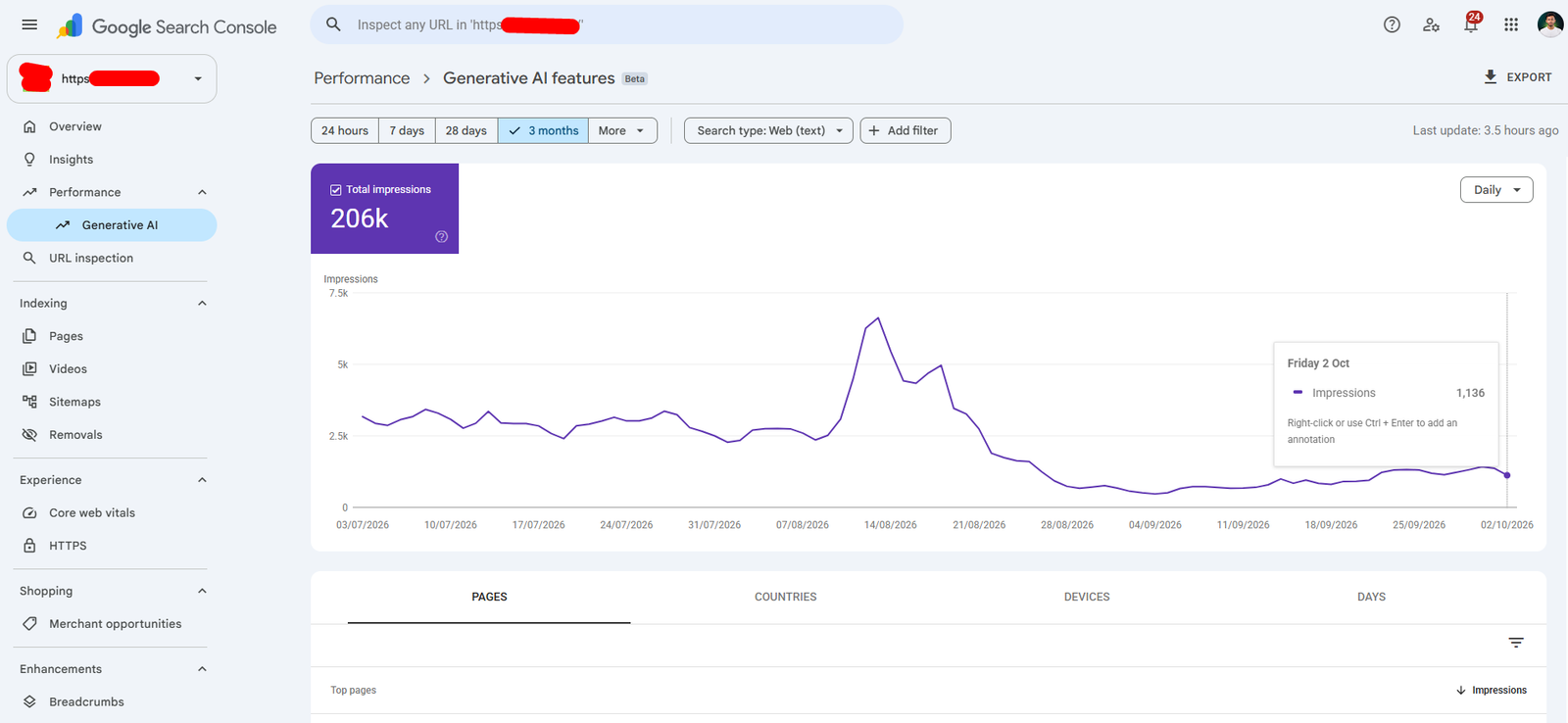
Task: Click the Overview home icon
Action: pos(29,126)
